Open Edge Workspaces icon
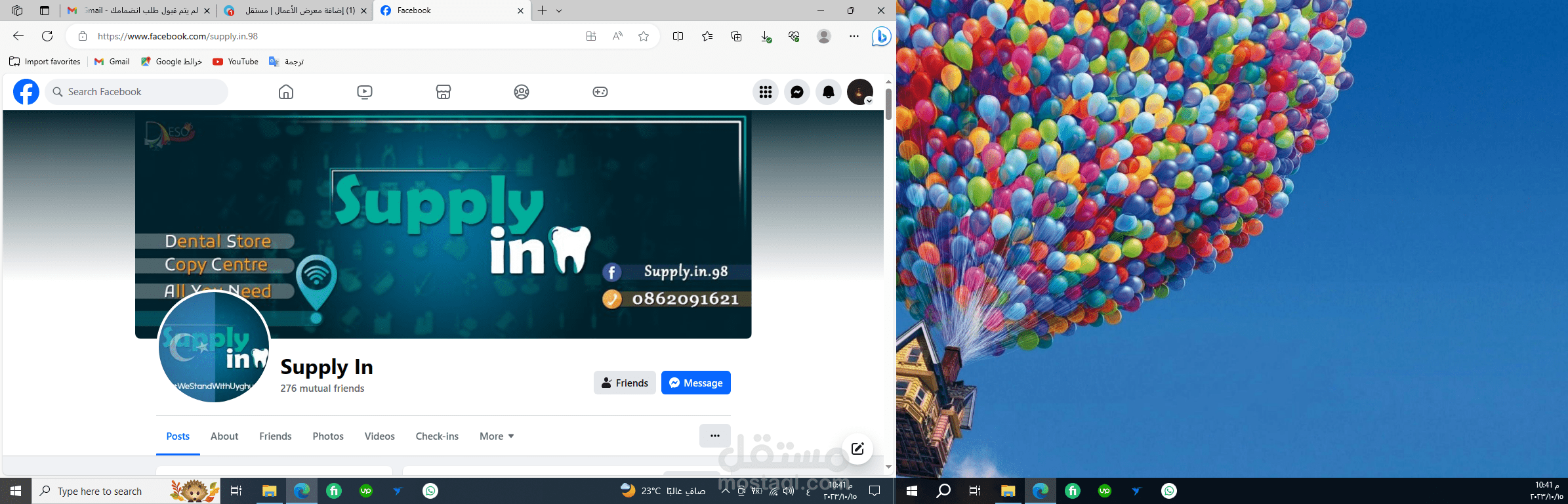 point(17,10)
